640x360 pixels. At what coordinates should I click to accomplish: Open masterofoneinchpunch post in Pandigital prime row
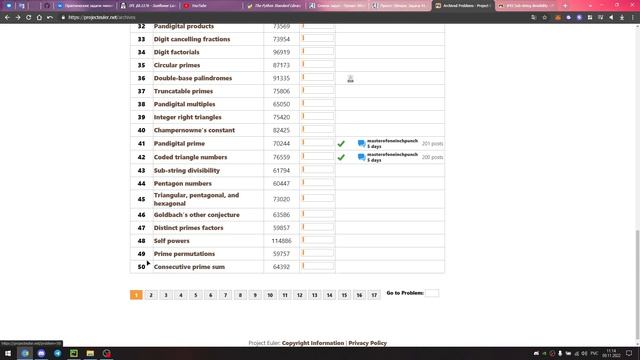[392, 141]
